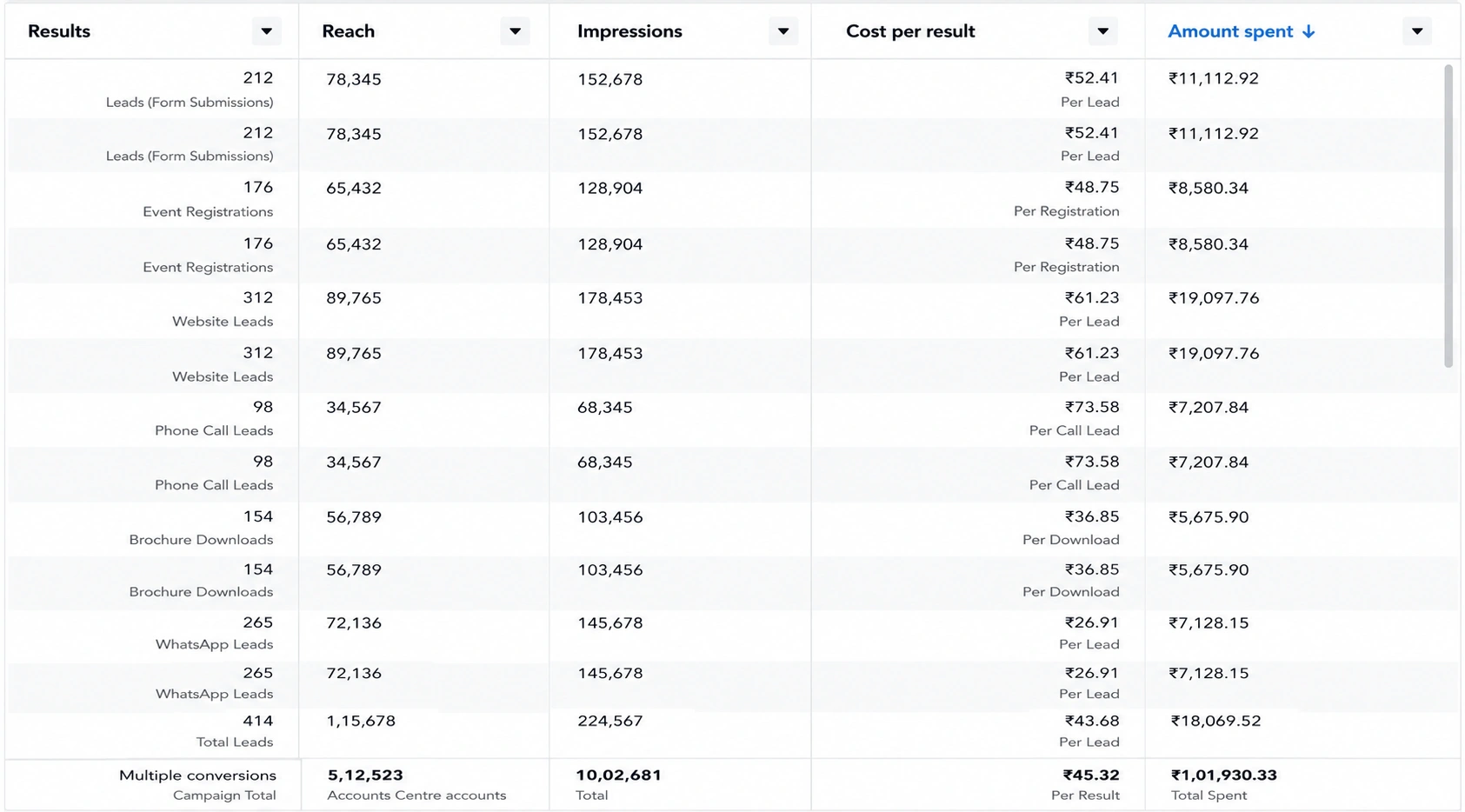Click the Multiple conversions campaign total label
This screenshot has height=812, width=1465.
(x=197, y=775)
